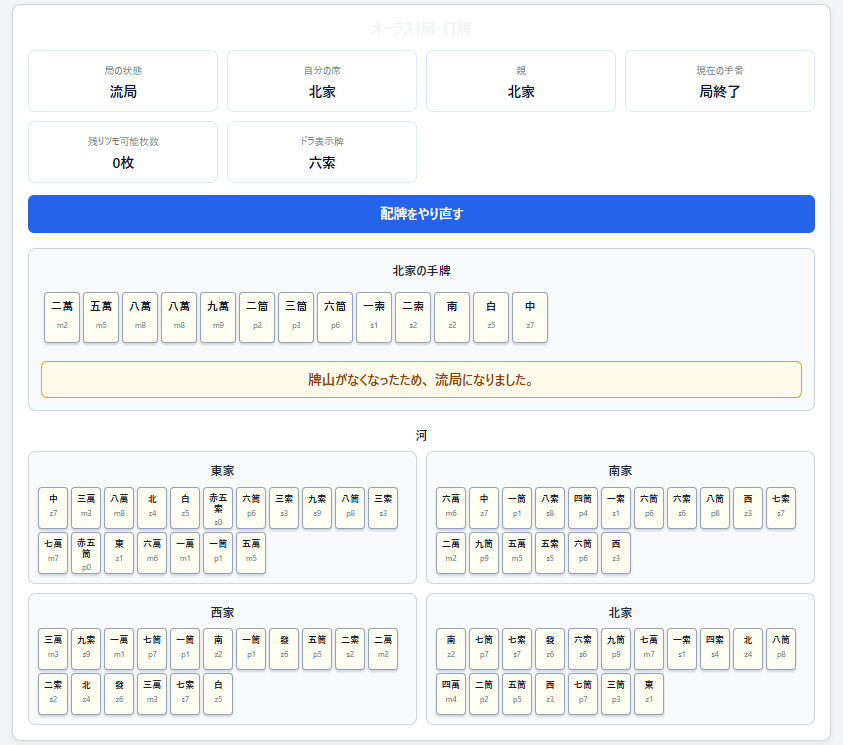Click the 八索 tile in 南家's river
This screenshot has width=843, height=745.
550,508
